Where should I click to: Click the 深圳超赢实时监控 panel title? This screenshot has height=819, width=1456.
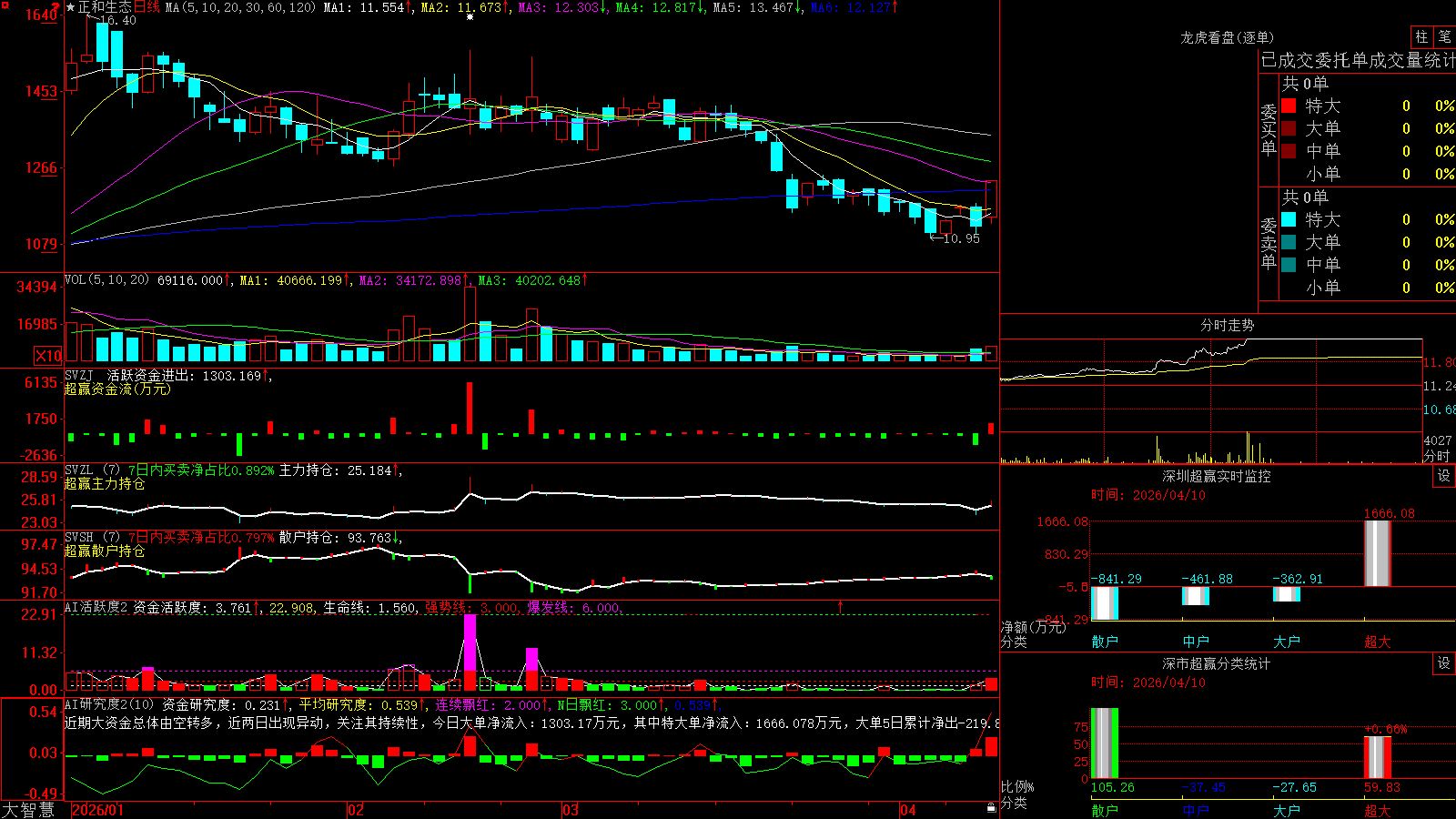pos(1217,476)
